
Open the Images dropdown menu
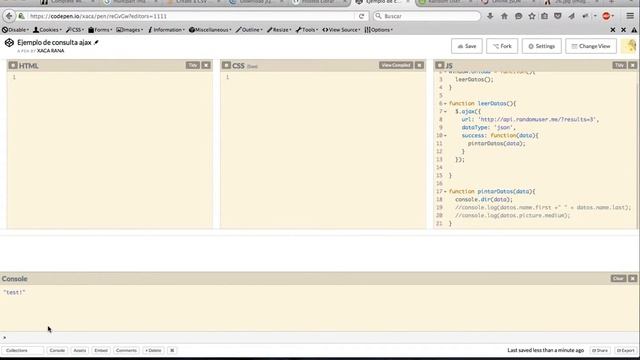[130, 30]
